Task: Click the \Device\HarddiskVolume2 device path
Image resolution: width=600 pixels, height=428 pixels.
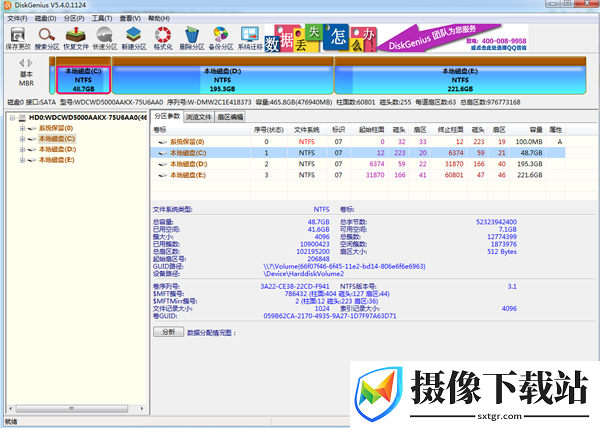Action: [x=303, y=274]
